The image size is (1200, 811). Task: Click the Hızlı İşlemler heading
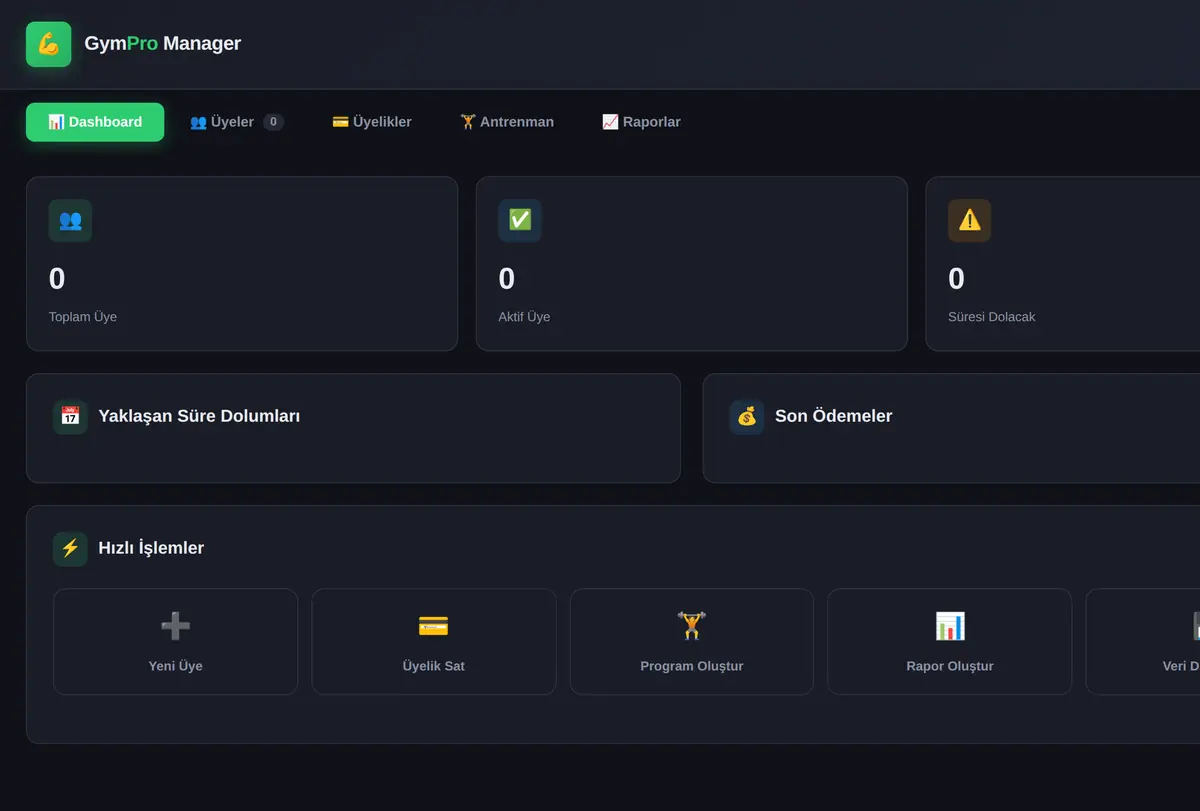(151, 548)
